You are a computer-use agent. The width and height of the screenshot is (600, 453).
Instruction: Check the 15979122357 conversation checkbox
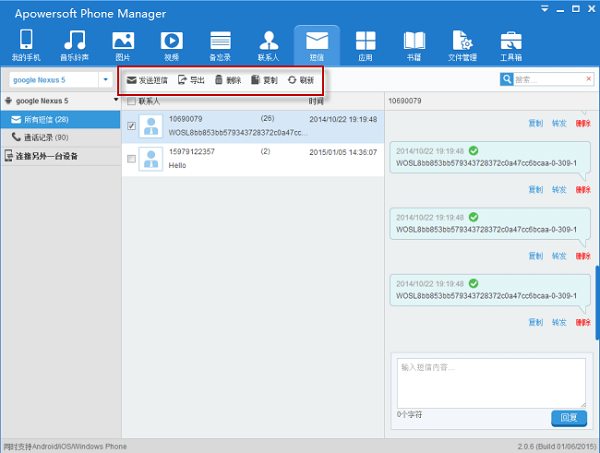point(132,158)
